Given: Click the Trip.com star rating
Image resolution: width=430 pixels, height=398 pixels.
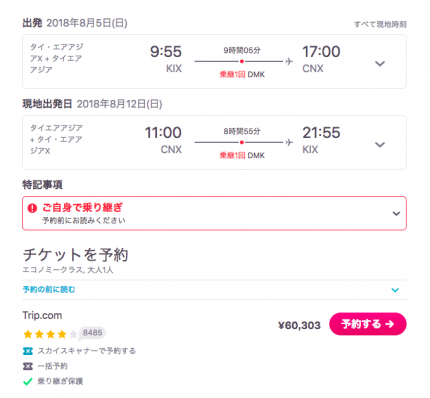Looking at the screenshot, I should [x=50, y=334].
